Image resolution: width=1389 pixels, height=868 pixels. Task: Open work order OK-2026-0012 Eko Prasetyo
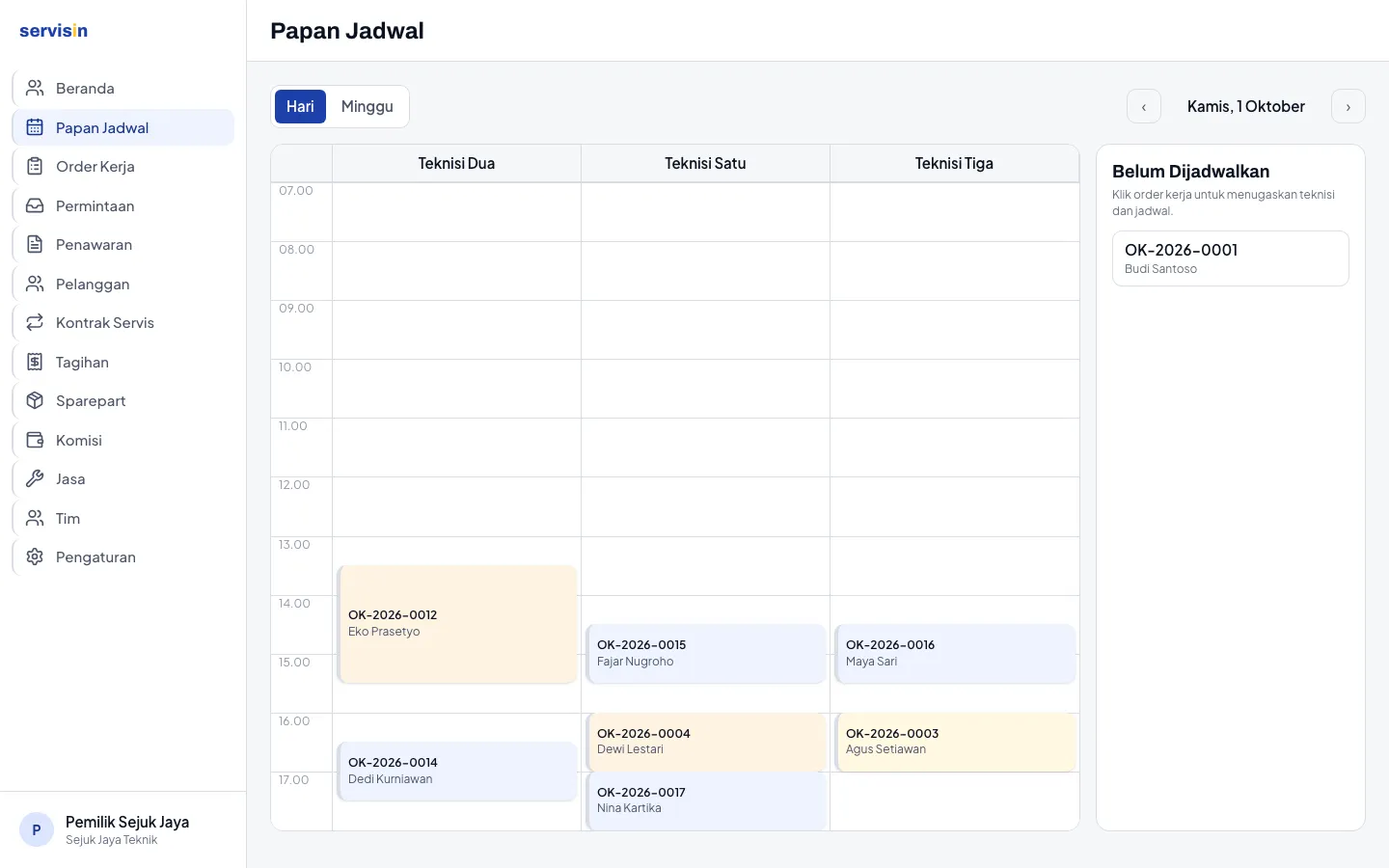[x=457, y=624]
